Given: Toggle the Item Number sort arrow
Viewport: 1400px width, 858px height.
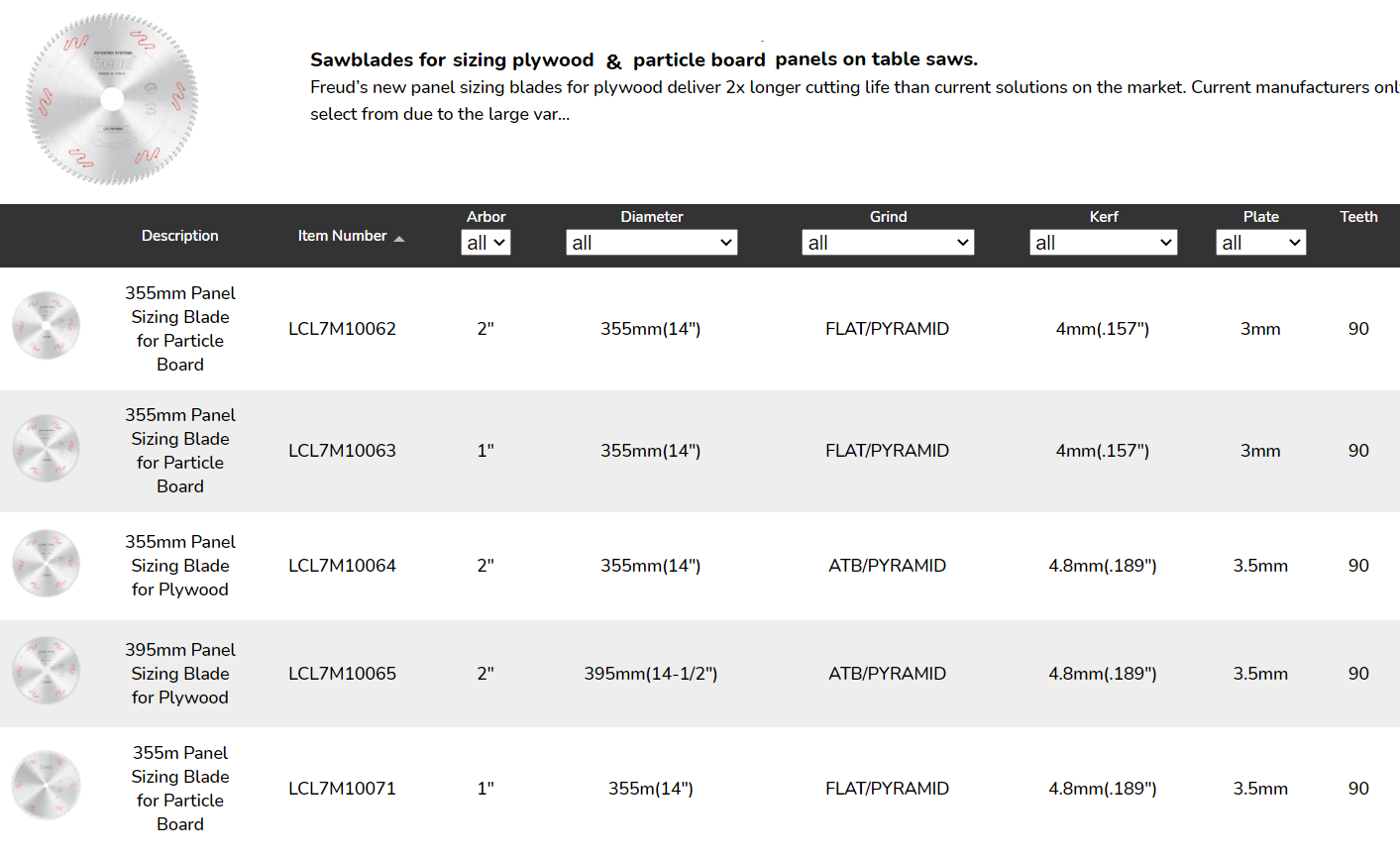Looking at the screenshot, I should (x=399, y=239).
